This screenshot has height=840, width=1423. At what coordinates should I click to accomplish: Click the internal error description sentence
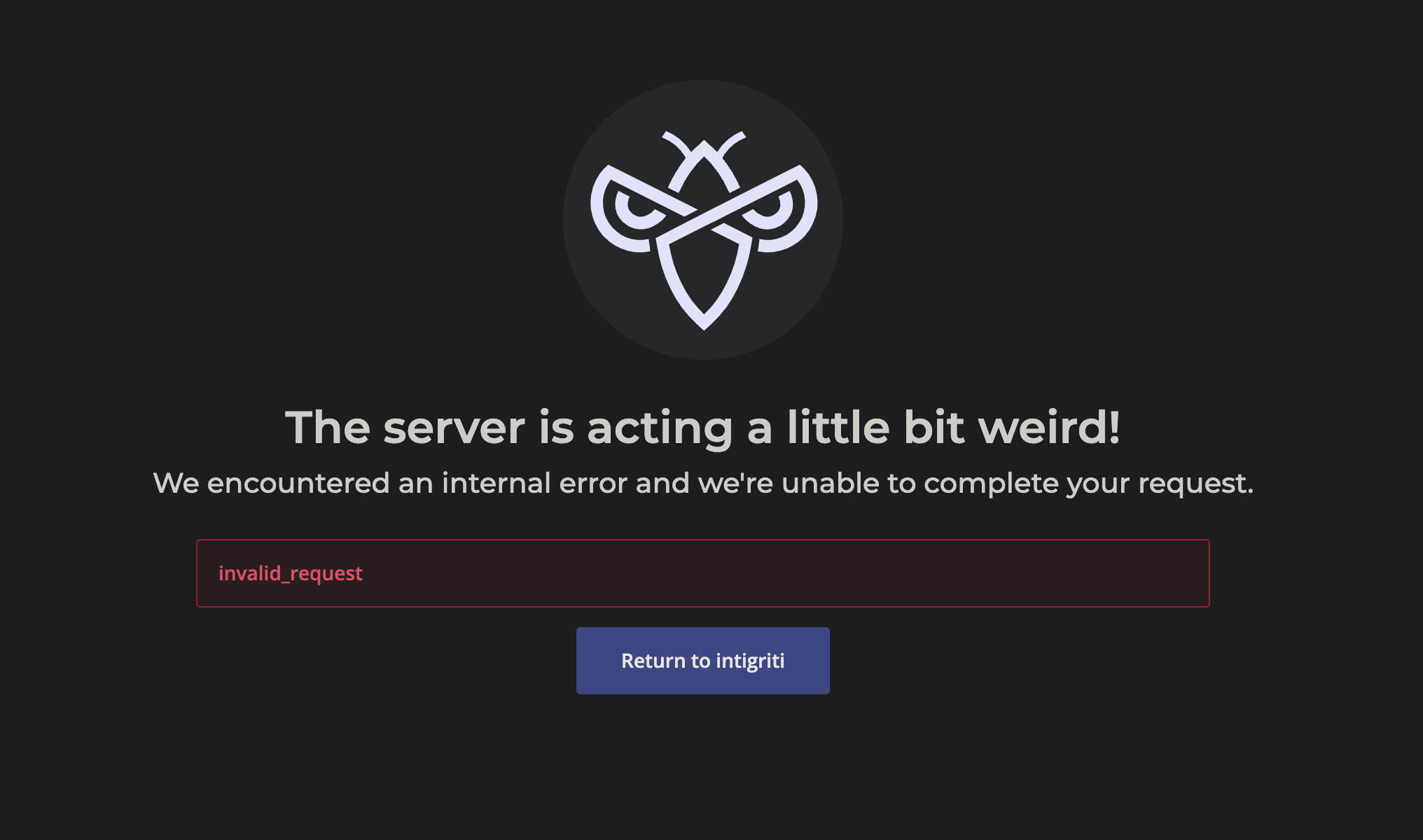coord(703,484)
